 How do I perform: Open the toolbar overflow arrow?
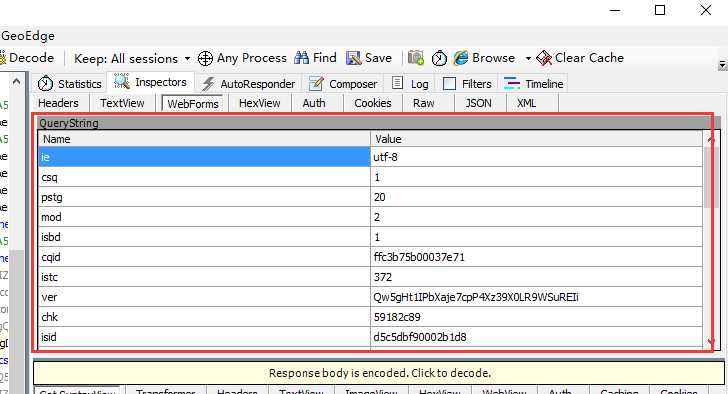tap(722, 65)
